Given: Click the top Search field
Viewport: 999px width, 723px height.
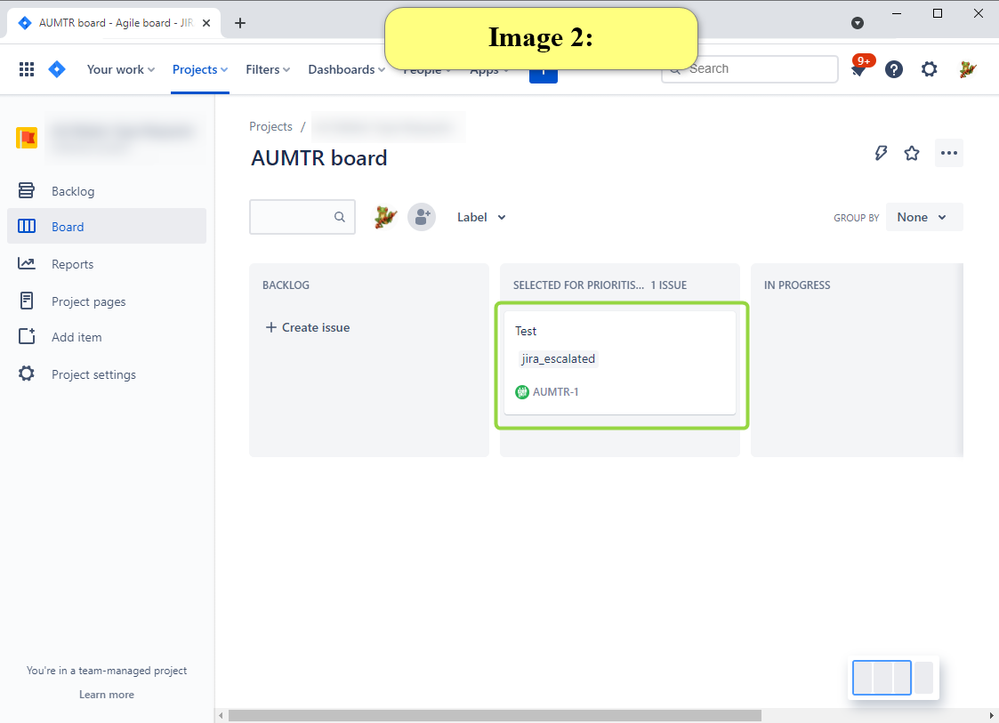Looking at the screenshot, I should click(x=750, y=69).
